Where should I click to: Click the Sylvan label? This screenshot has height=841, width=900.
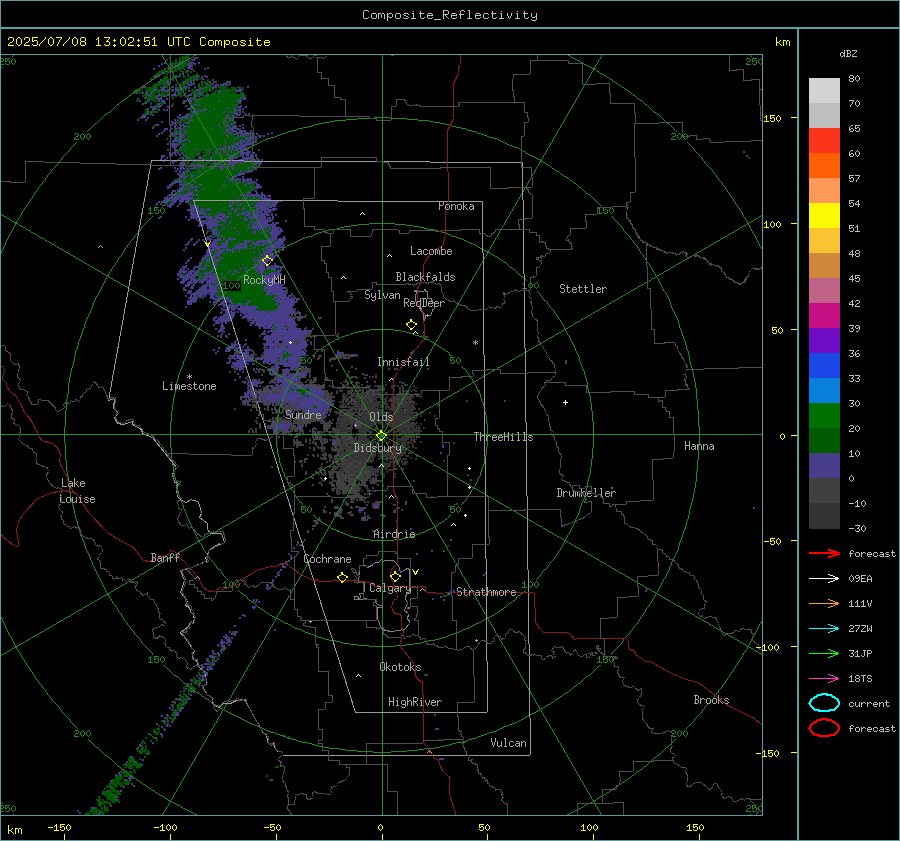pos(382,295)
